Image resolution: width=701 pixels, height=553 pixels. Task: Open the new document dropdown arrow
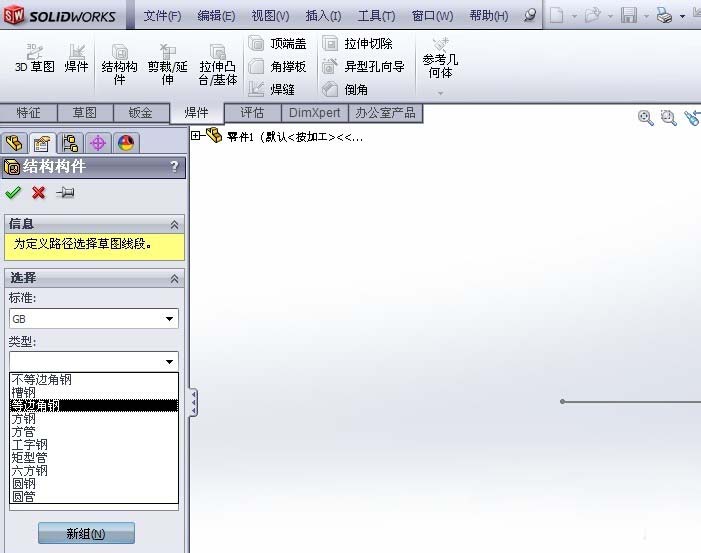click(x=574, y=17)
